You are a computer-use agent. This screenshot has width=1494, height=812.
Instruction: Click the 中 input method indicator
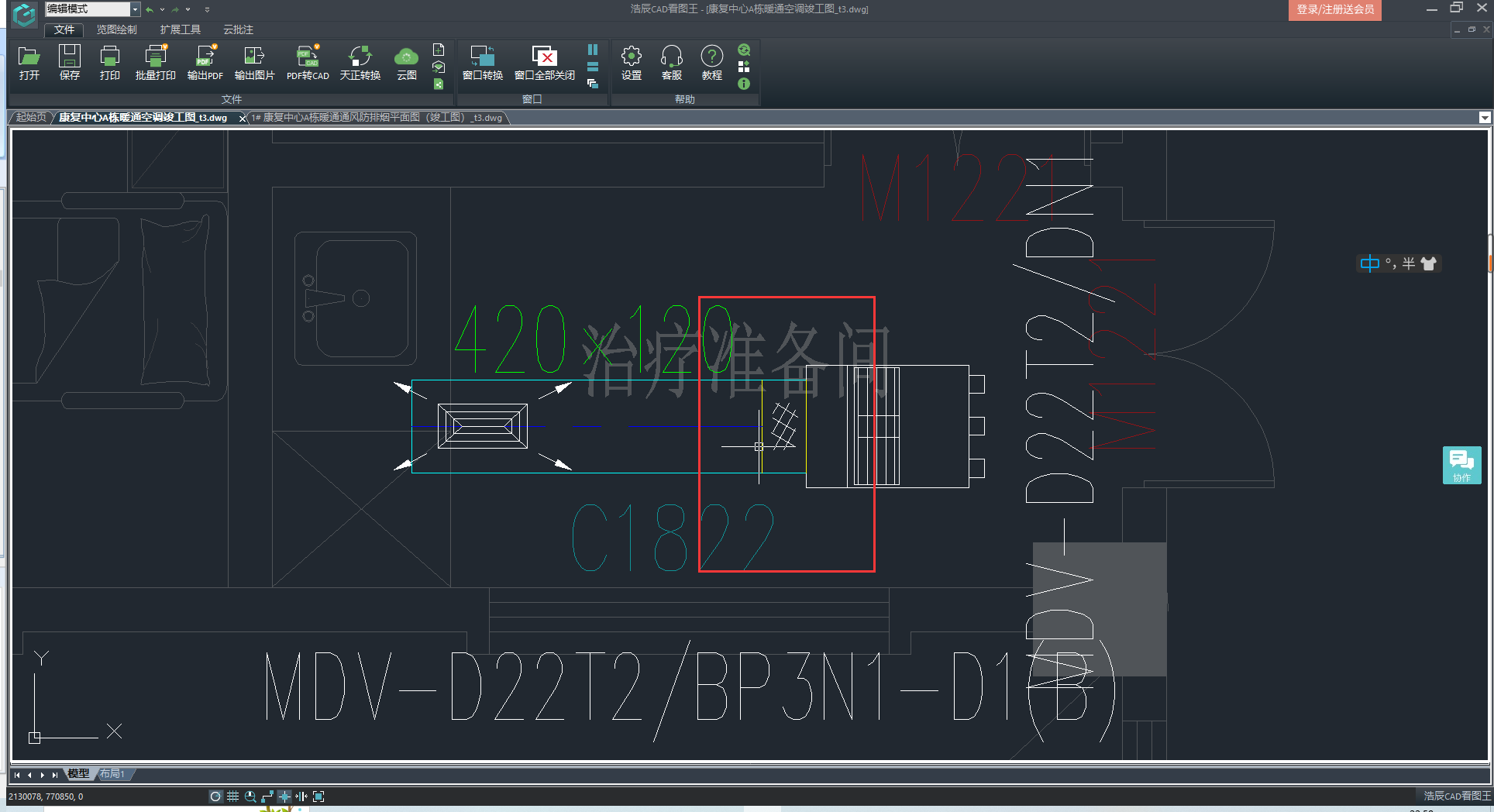[1369, 263]
